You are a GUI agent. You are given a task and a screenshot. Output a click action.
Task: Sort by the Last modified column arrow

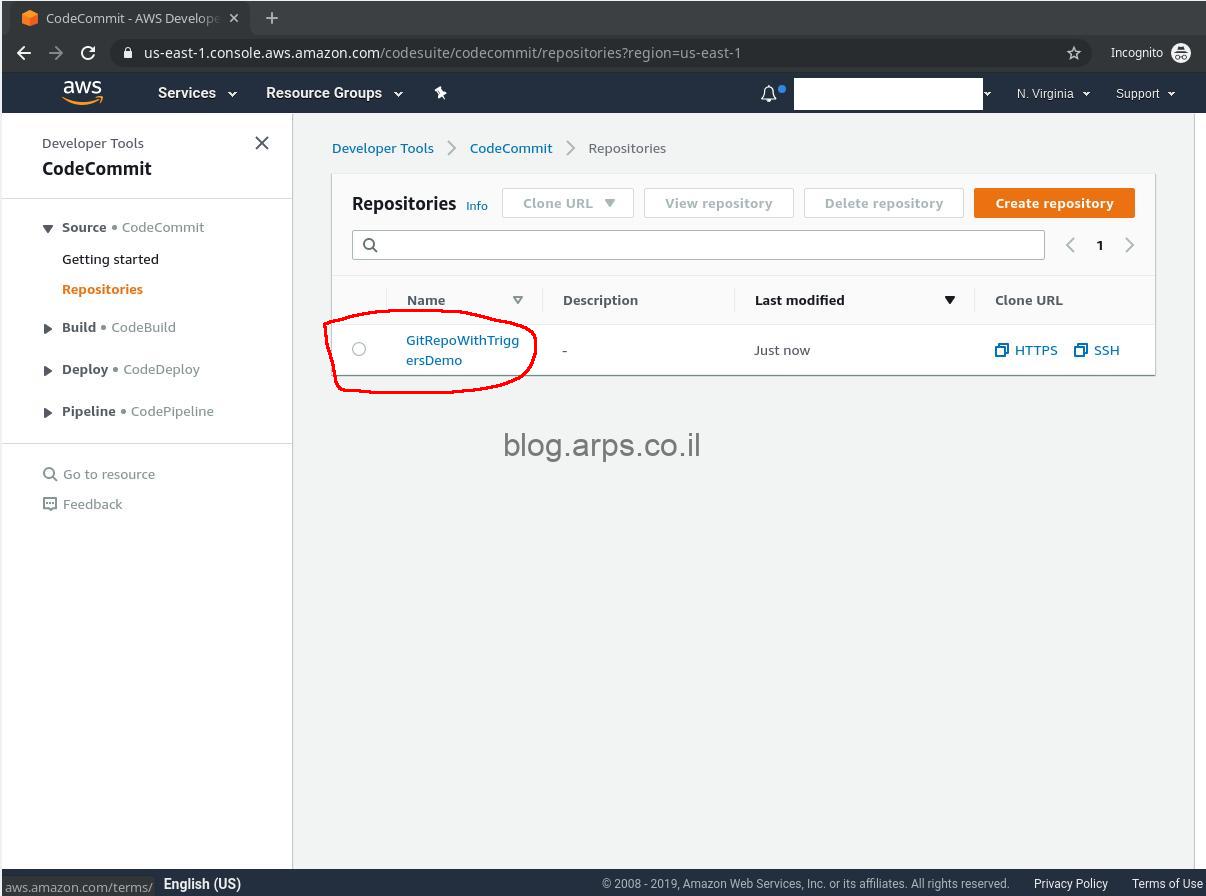click(x=950, y=300)
